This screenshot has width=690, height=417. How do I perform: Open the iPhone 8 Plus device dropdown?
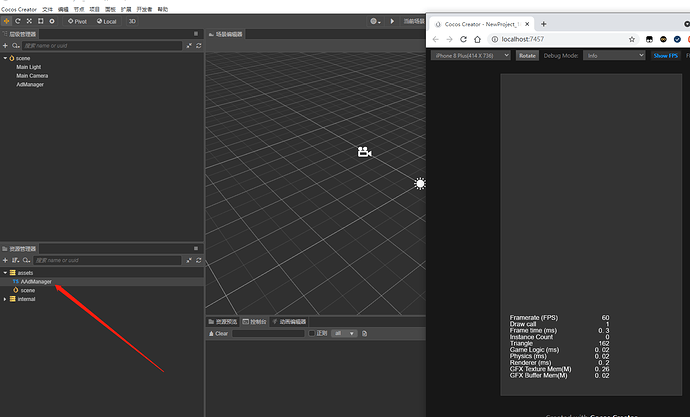click(x=470, y=55)
